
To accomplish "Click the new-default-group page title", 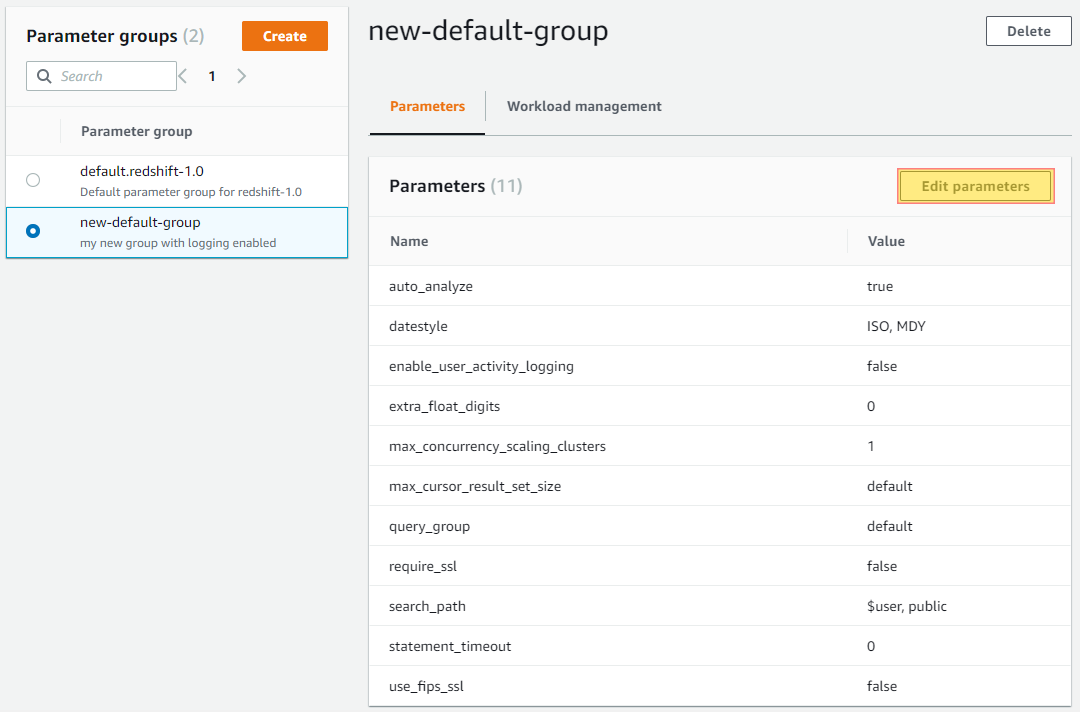I will click(488, 31).
